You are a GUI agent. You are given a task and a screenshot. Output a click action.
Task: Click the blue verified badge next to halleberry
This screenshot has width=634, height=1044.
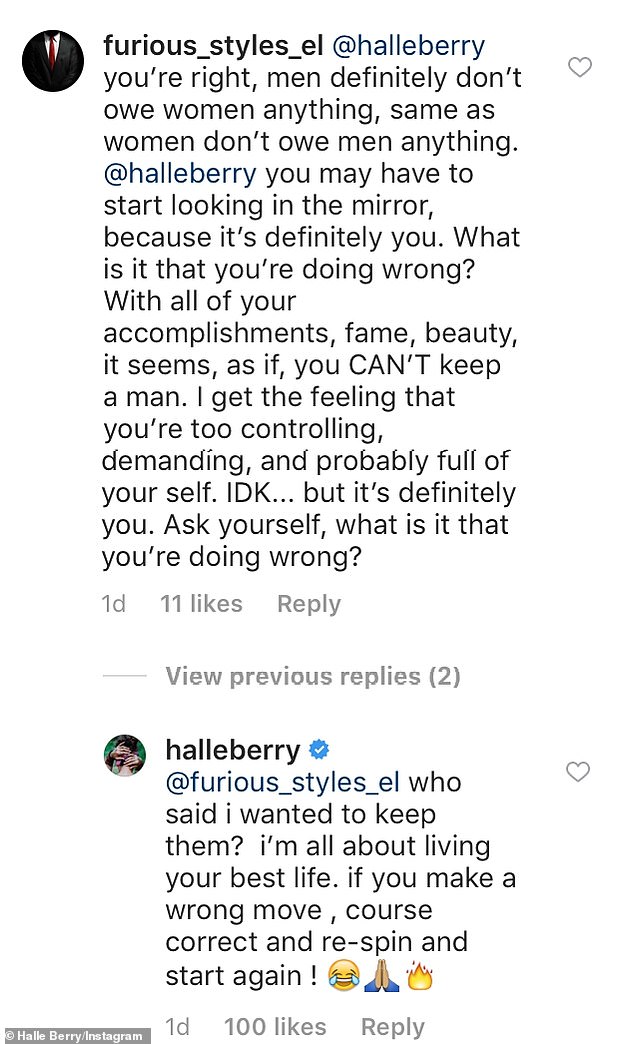[322, 750]
